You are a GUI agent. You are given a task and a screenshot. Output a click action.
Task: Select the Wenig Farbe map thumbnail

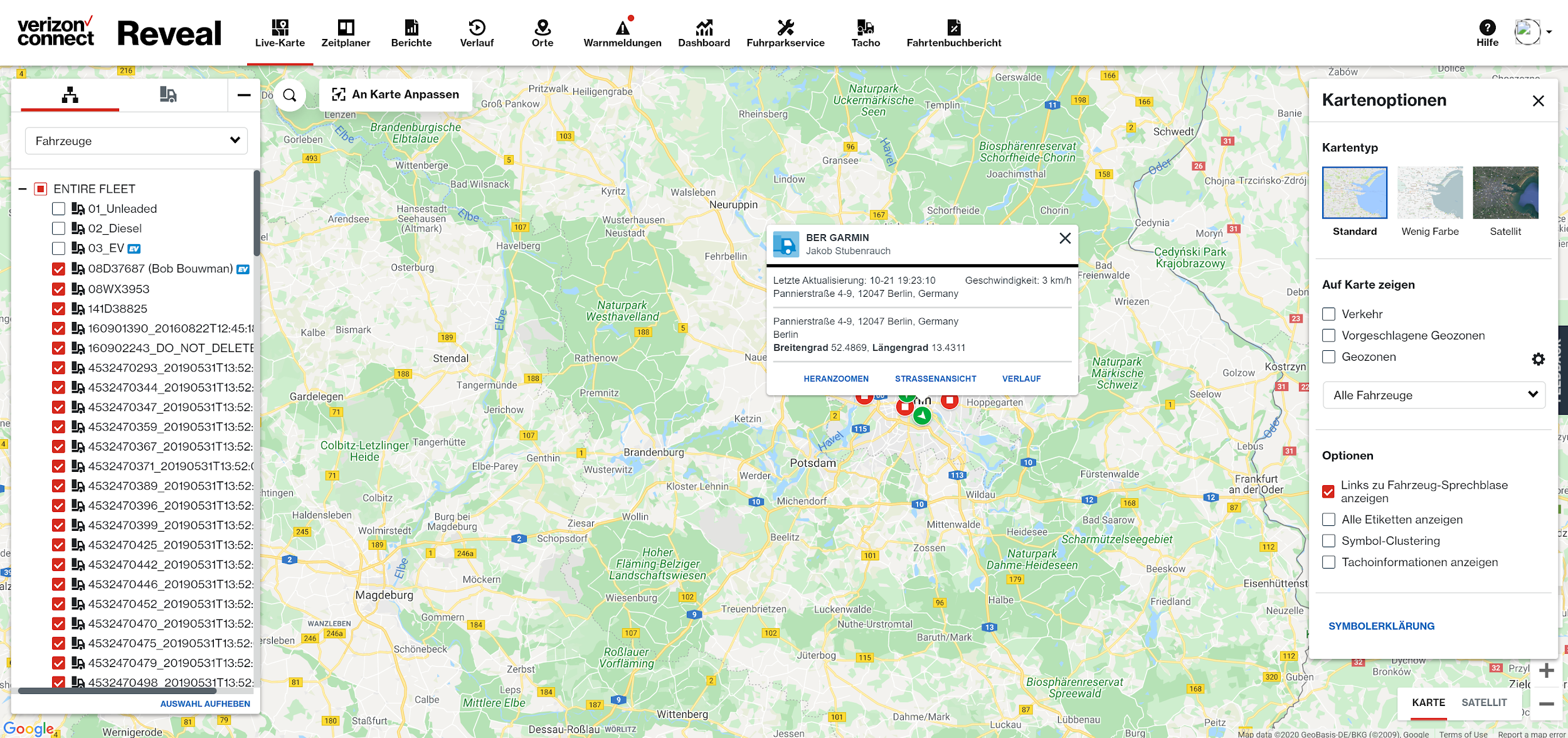1430,193
